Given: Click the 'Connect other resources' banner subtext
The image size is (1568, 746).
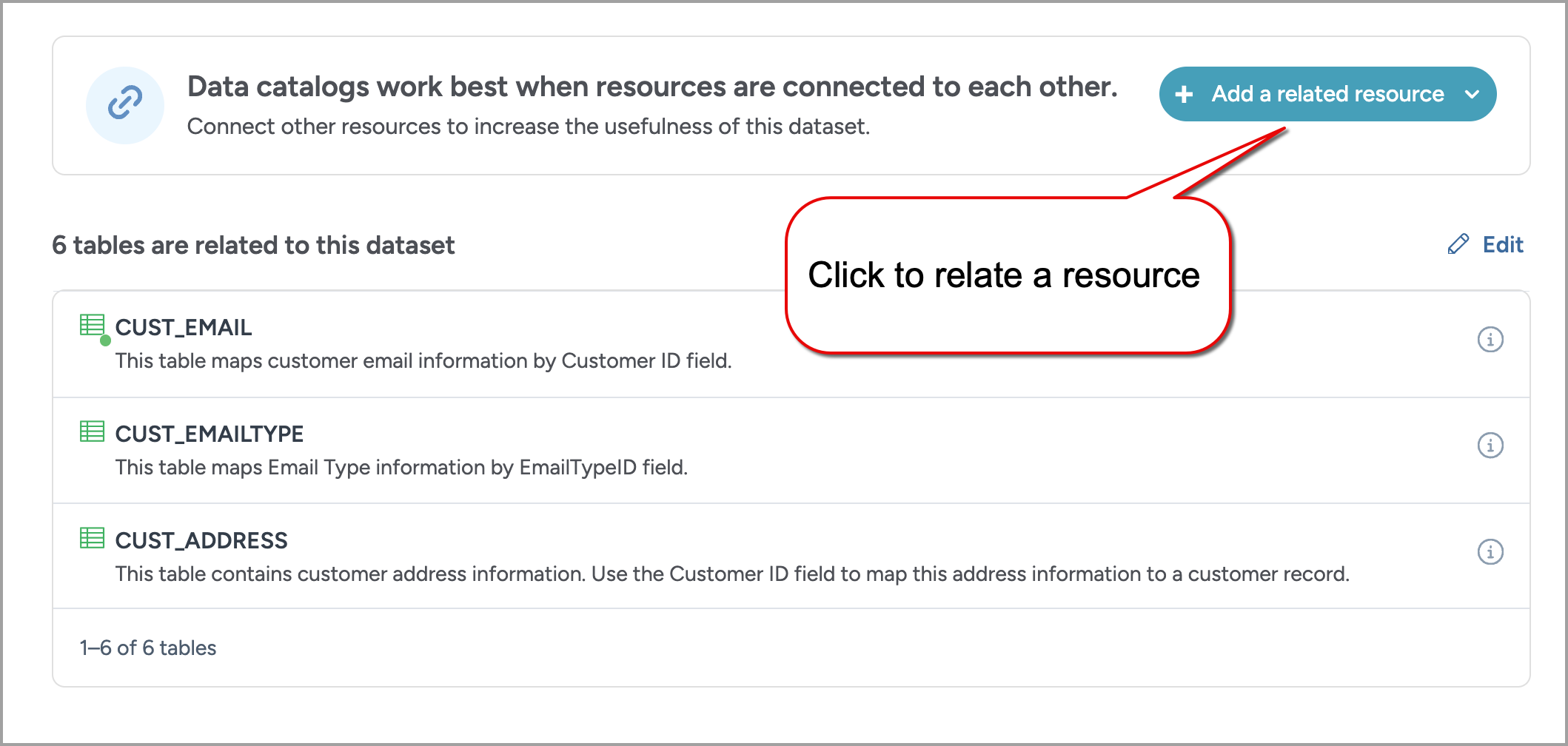Looking at the screenshot, I should coord(529,127).
